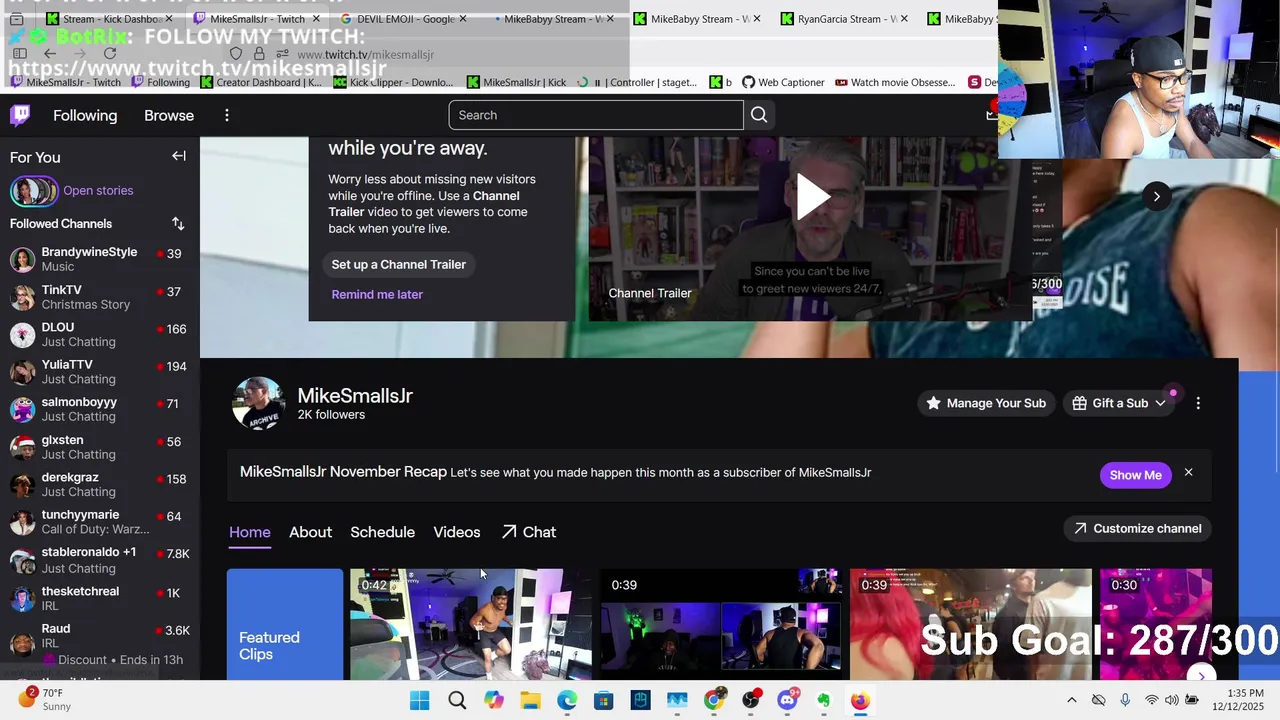Advance banner carousel with right arrow
This screenshot has width=1280, height=720.
click(x=1156, y=196)
